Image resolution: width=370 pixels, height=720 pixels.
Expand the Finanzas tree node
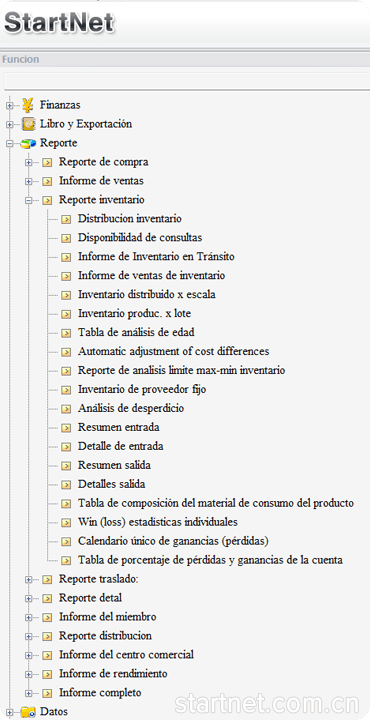coord(9,106)
